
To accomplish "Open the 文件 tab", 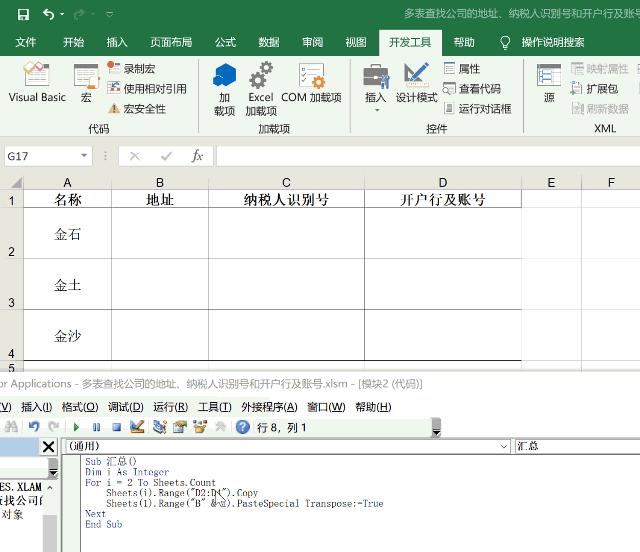I will coord(26,42).
